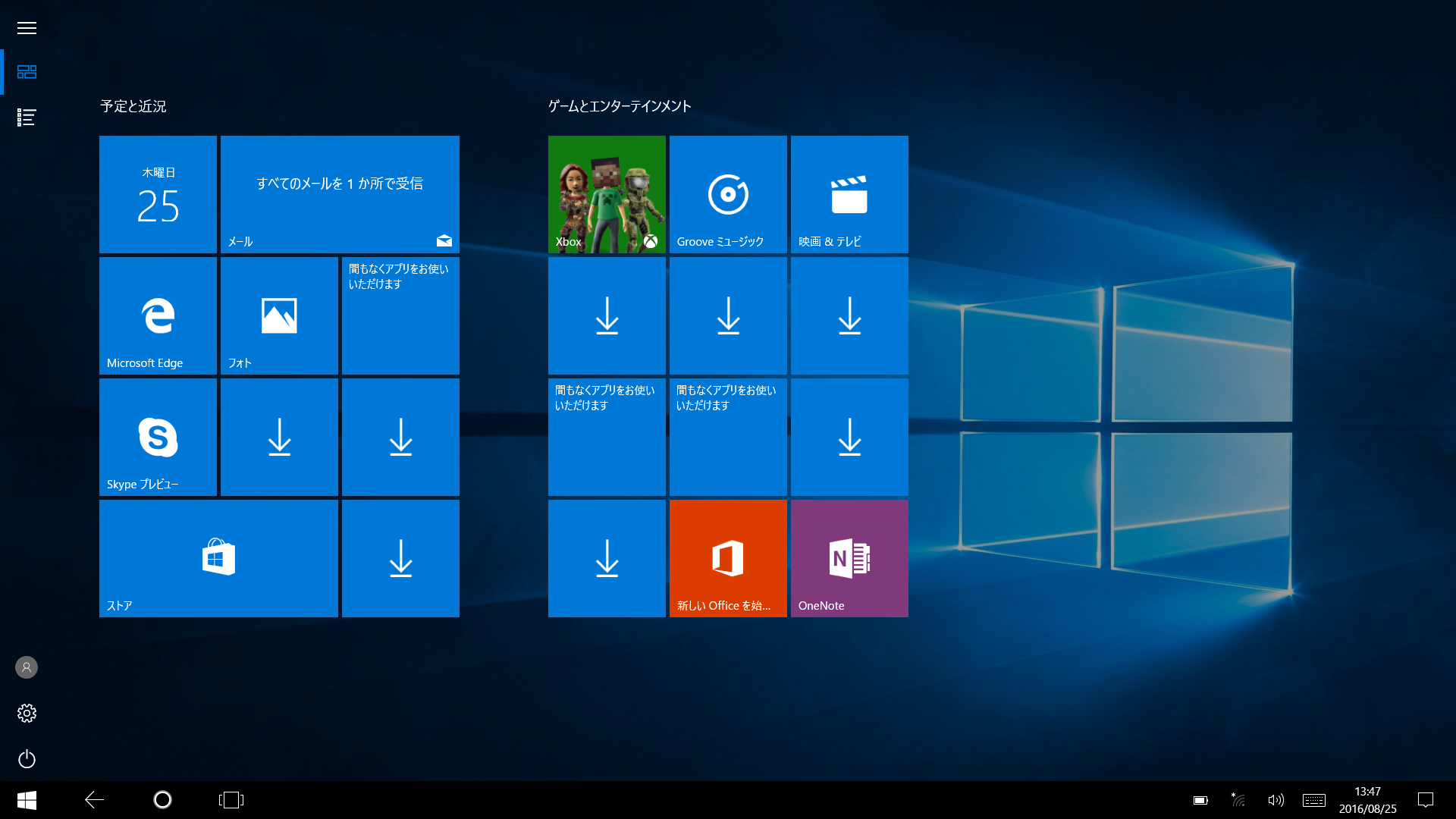This screenshot has height=819, width=1456.
Task: Open the 新しい Office を始... tile
Action: (728, 558)
